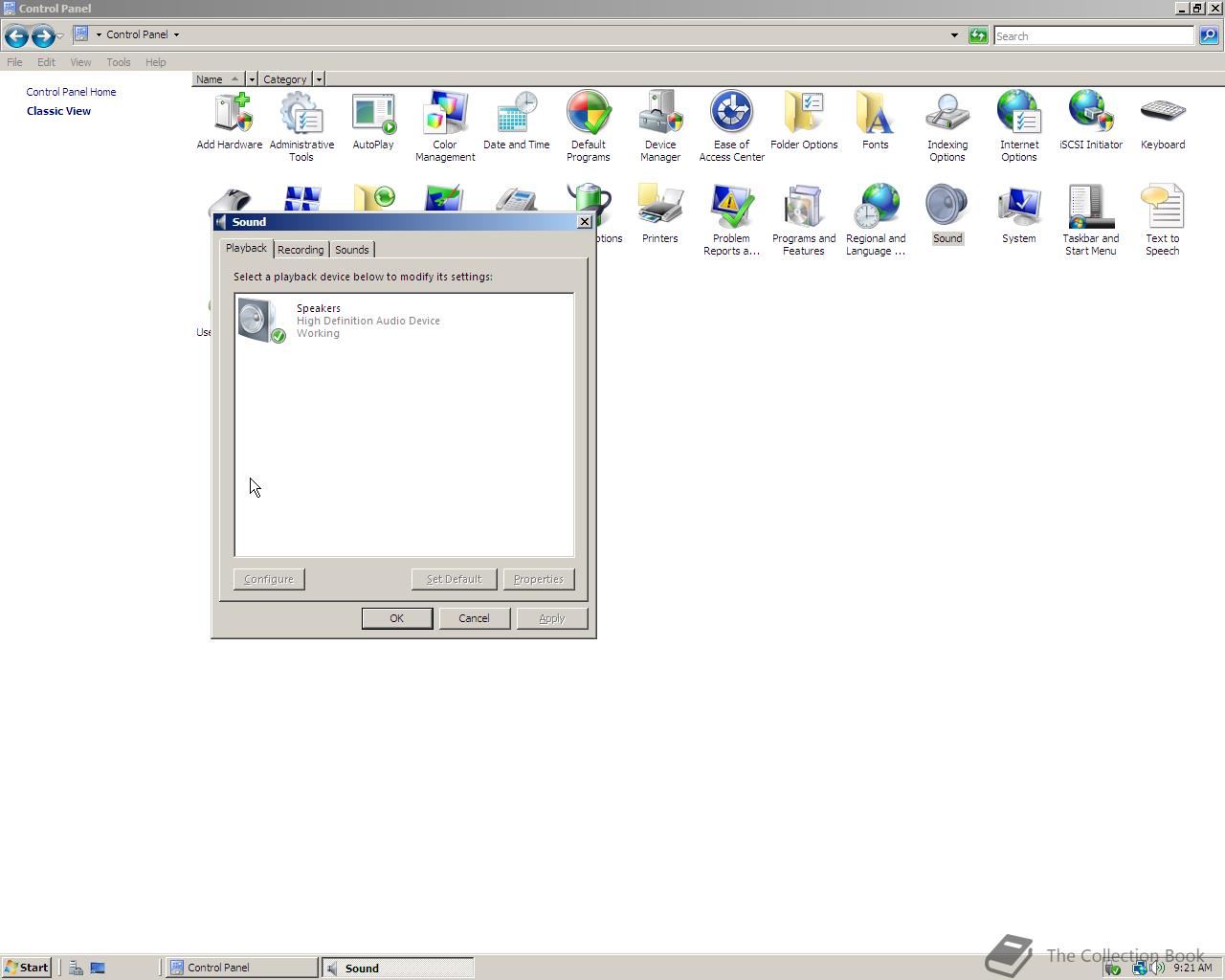Switch to the Recording tab

[301, 250]
